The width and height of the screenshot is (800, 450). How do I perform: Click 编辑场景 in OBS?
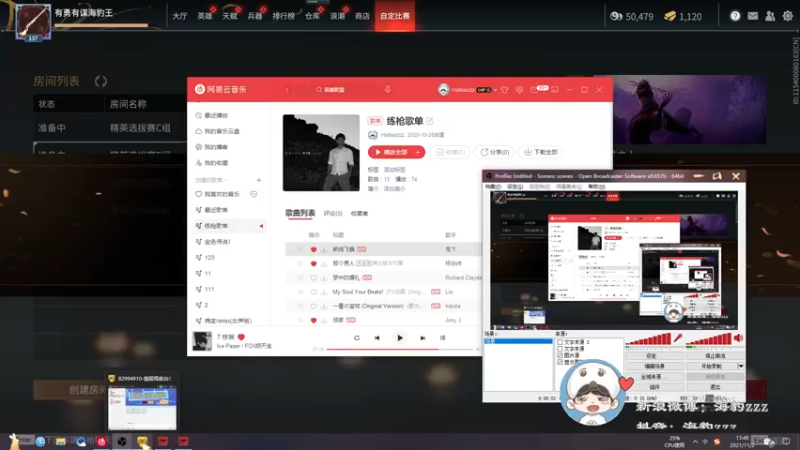[x=655, y=366]
